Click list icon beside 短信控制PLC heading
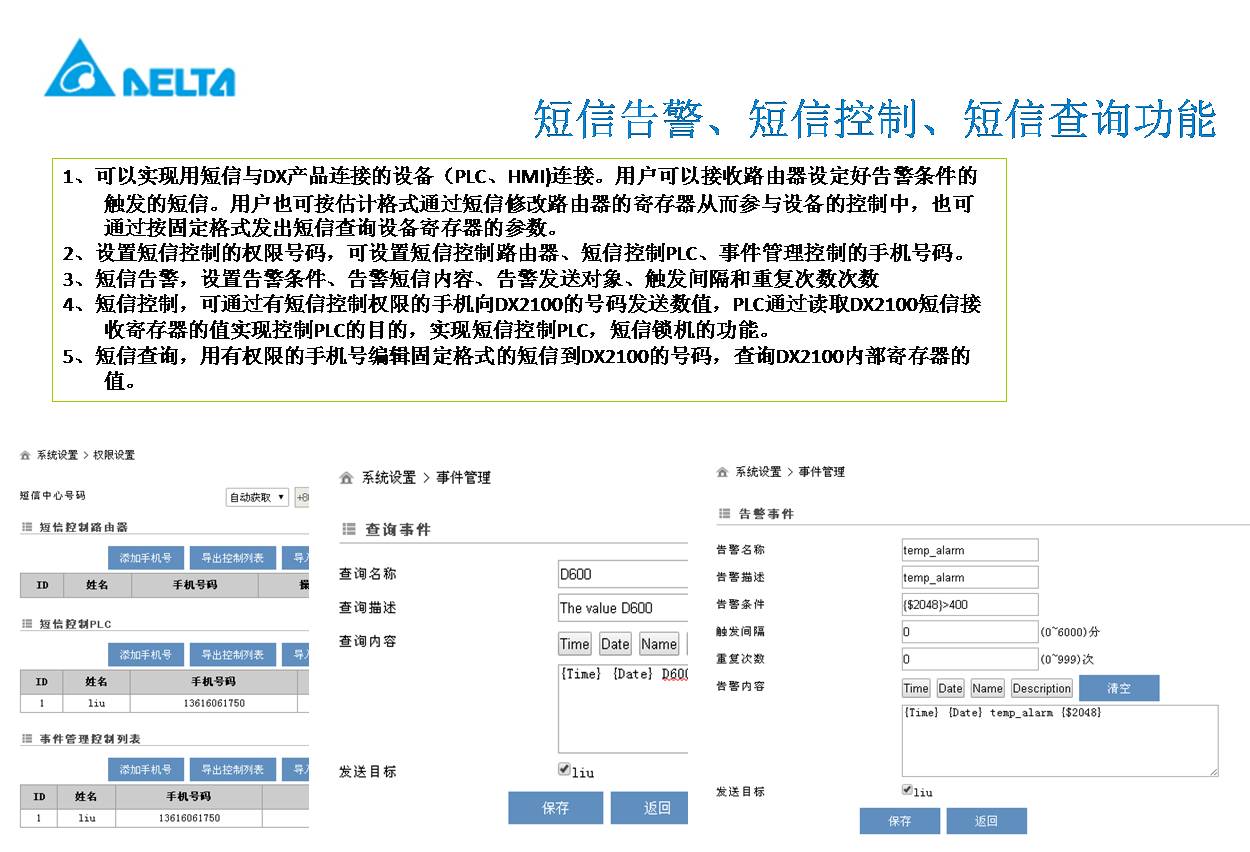1250x852 pixels. coord(27,624)
